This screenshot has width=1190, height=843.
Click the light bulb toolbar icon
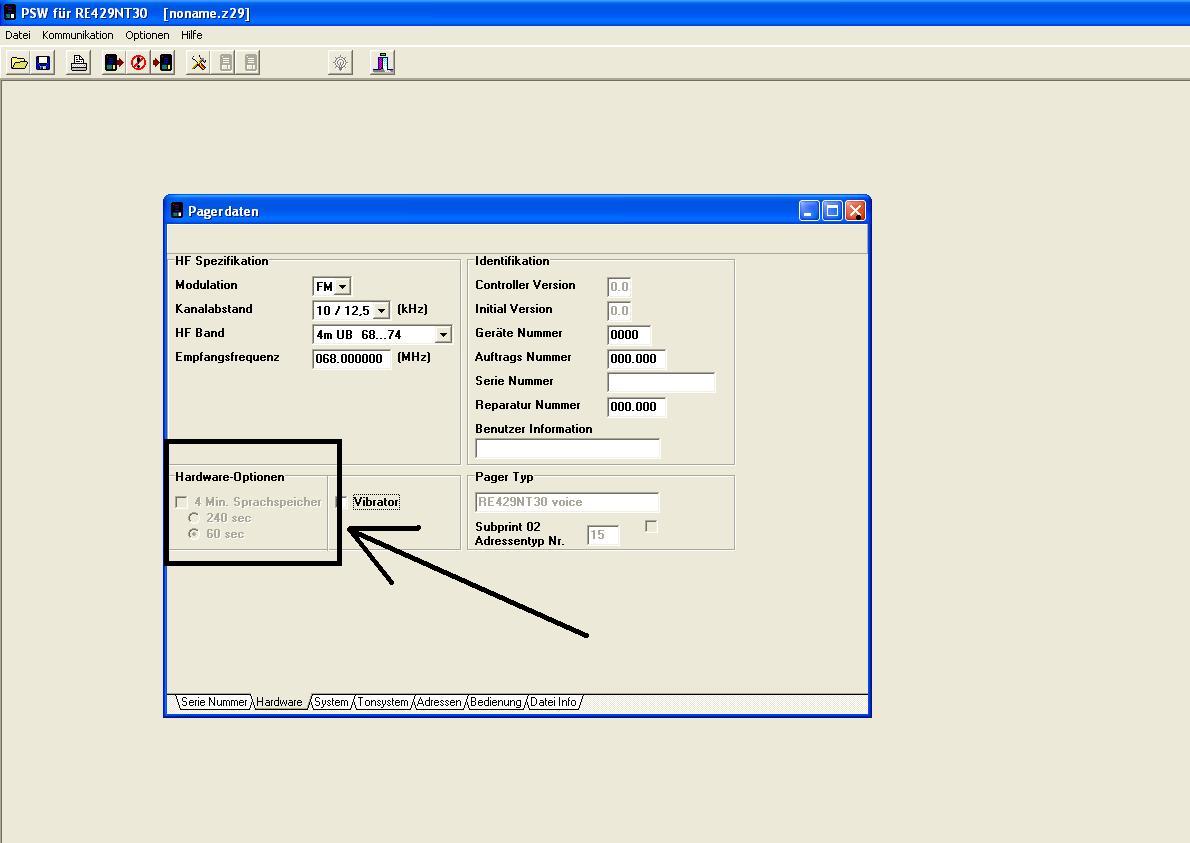340,63
